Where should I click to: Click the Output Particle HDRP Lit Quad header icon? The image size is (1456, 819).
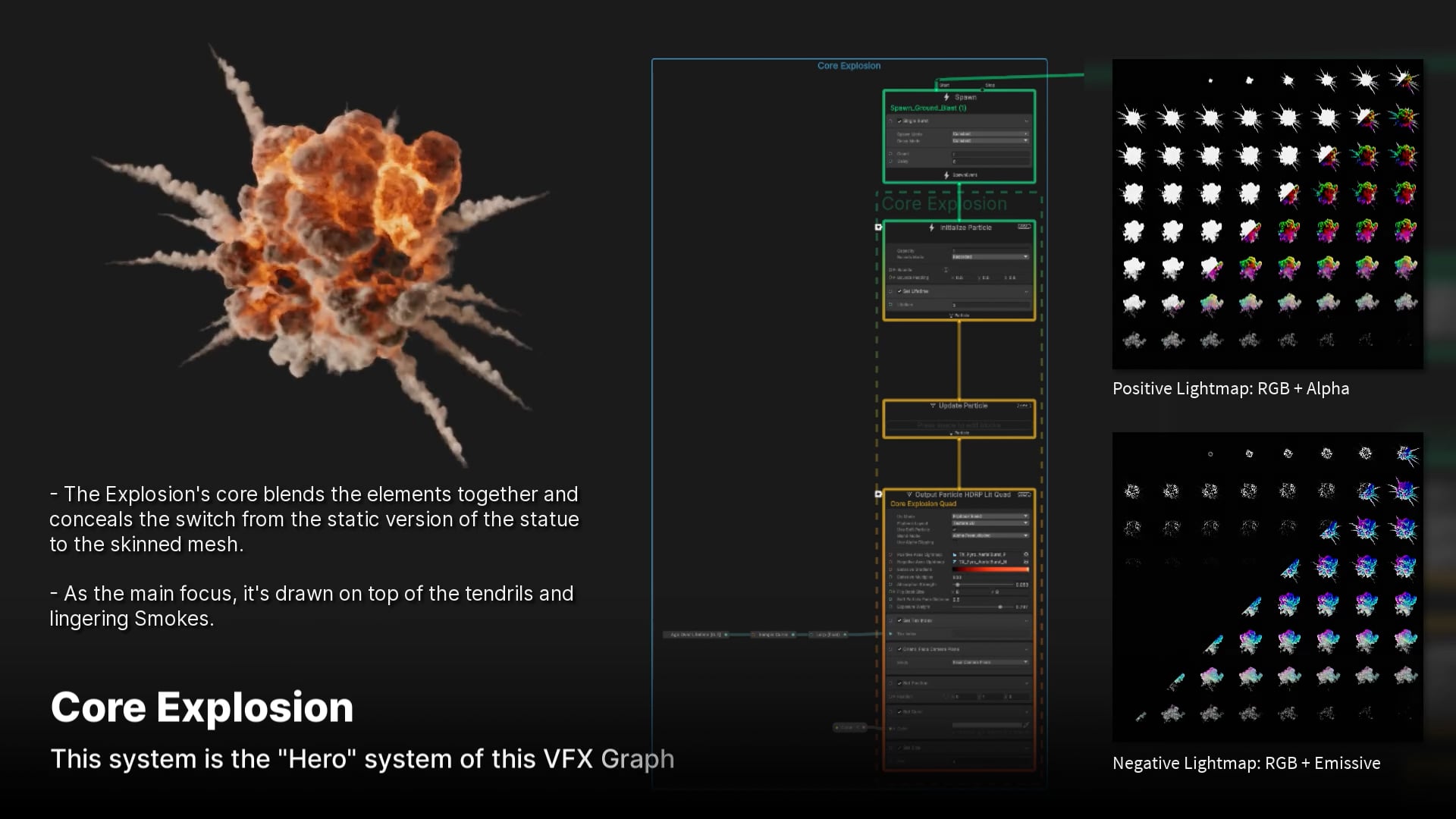coord(910,494)
